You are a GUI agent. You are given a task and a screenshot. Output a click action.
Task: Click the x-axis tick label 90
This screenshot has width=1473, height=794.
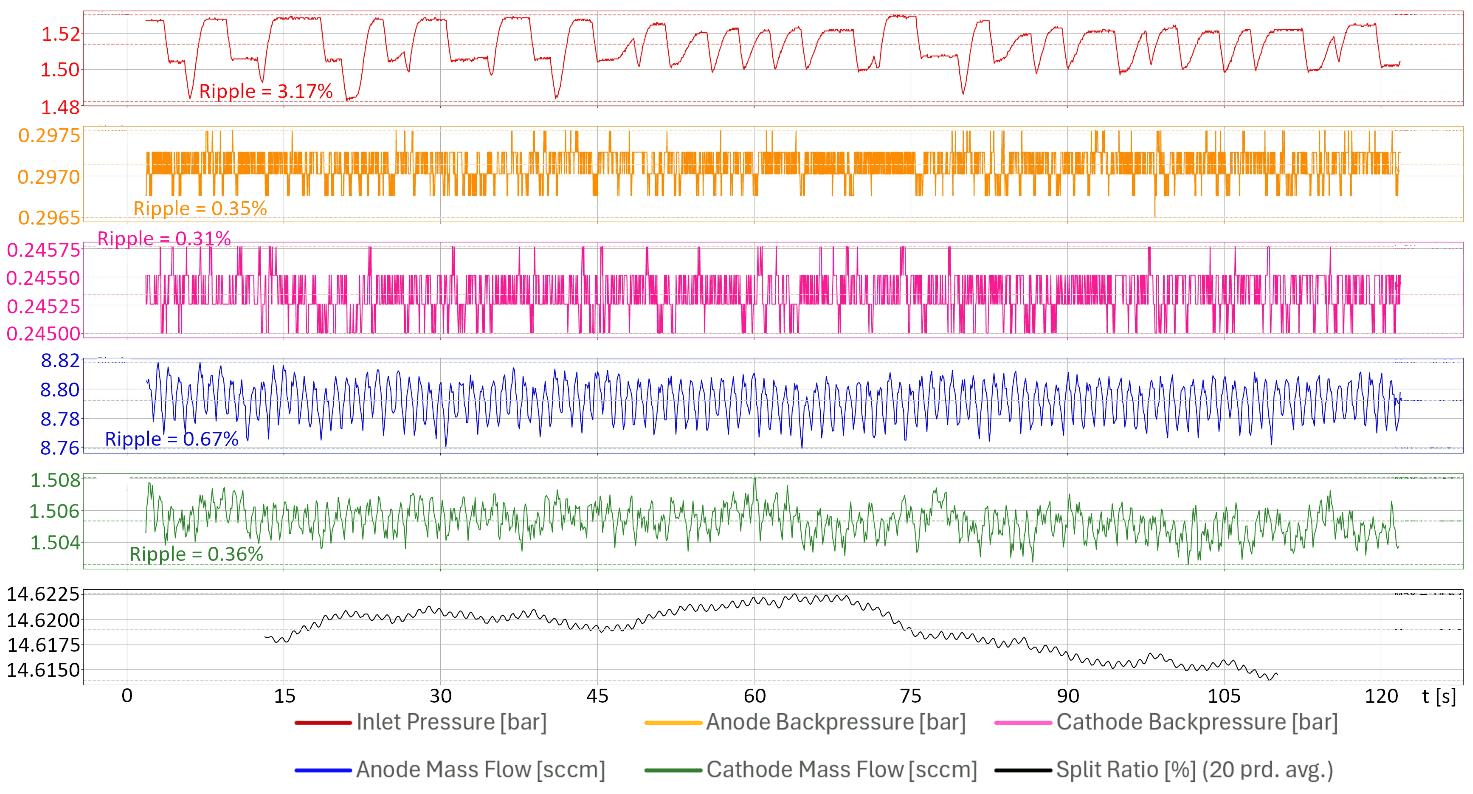1068,697
